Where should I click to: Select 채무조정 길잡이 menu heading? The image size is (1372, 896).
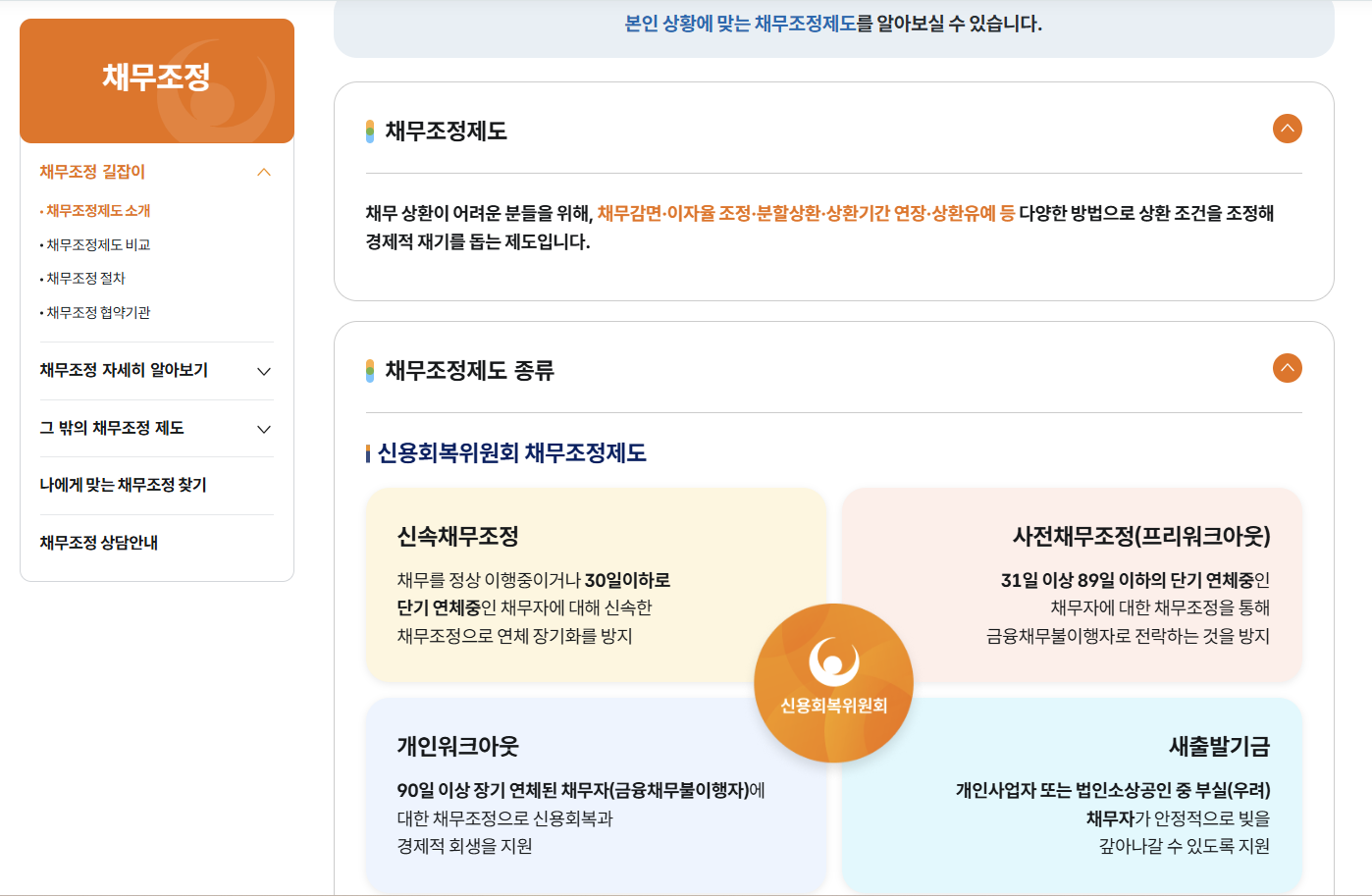point(92,172)
